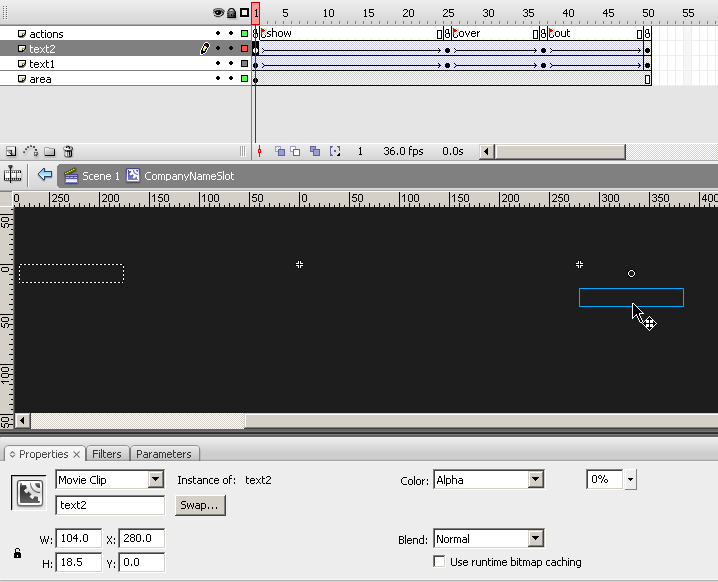Insert a new layer folder
Viewport: 718px width, 582px height.
click(x=49, y=151)
